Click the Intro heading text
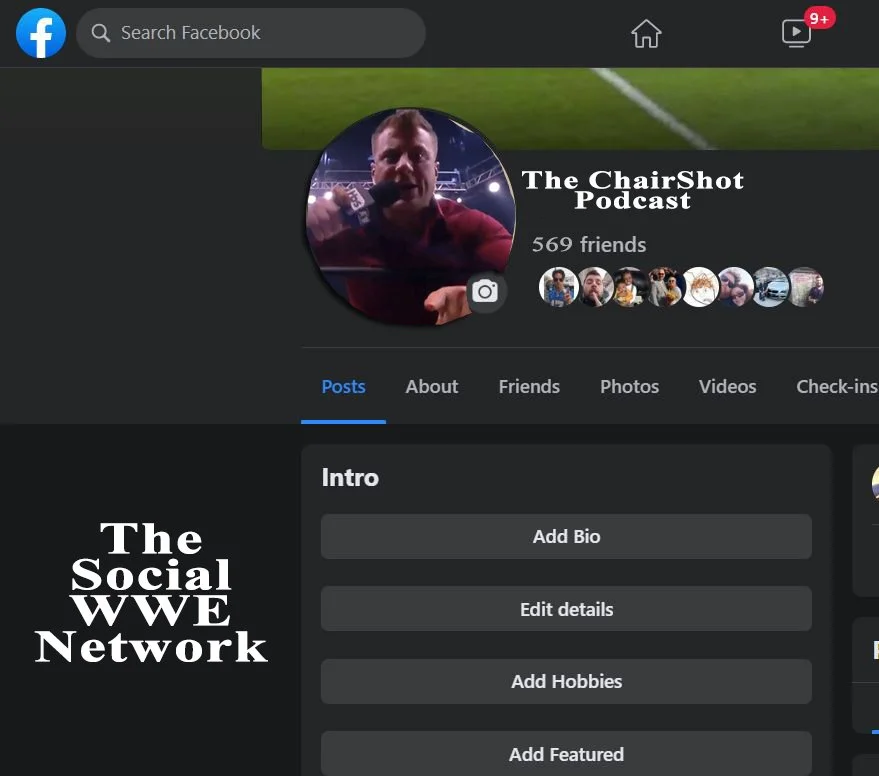The width and height of the screenshot is (879, 776). coord(350,478)
